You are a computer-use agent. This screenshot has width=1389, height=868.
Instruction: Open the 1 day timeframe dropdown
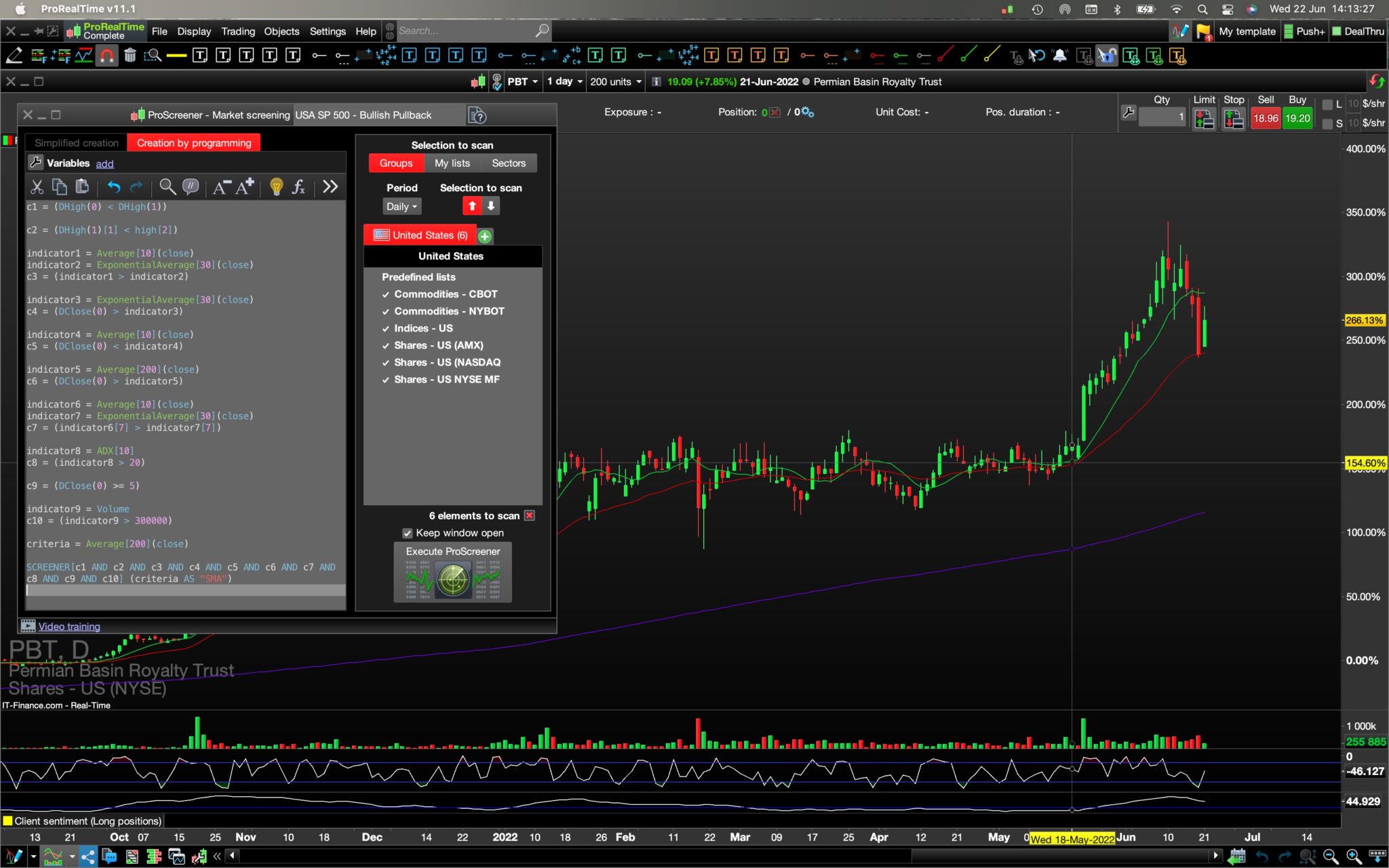[564, 81]
